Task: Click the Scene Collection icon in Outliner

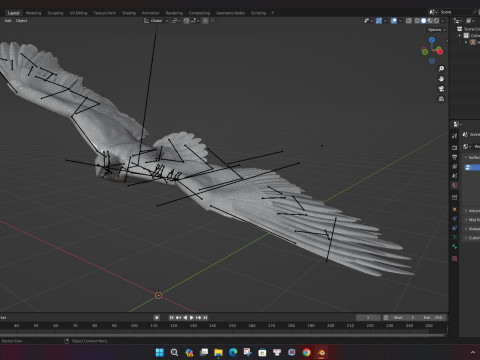Action: [x=460, y=29]
